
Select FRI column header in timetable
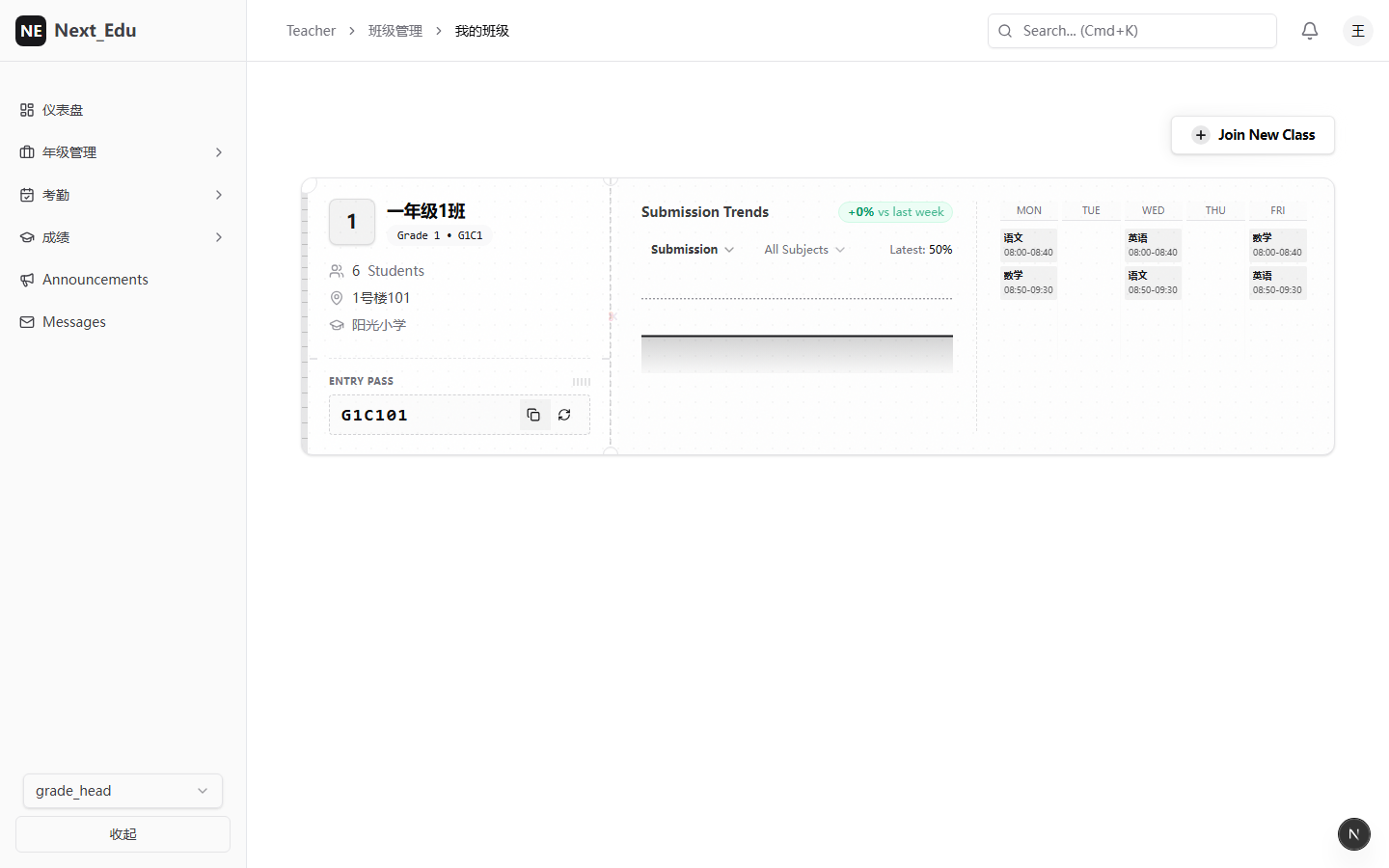(x=1278, y=210)
